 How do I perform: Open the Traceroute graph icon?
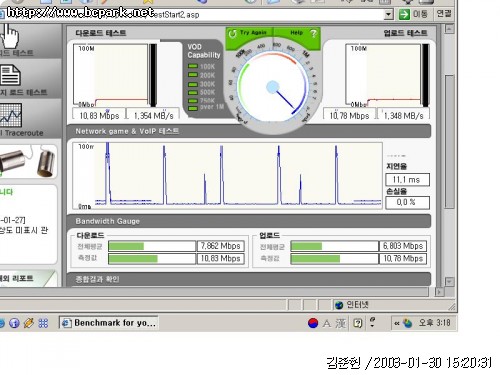pos(11,115)
